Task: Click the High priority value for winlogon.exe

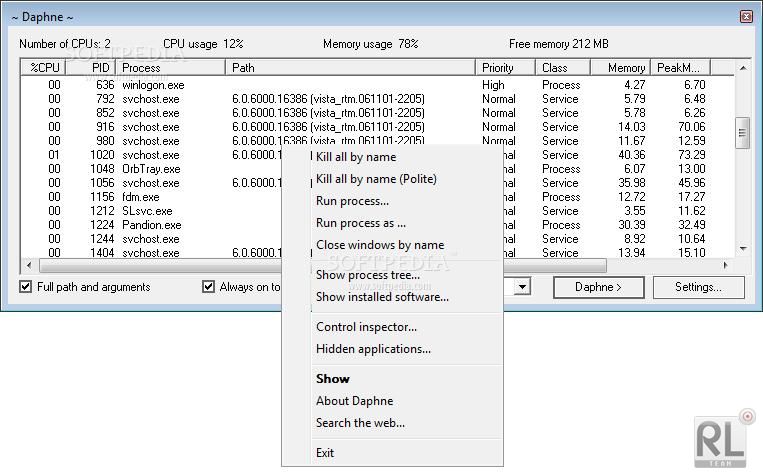Action: [x=493, y=85]
